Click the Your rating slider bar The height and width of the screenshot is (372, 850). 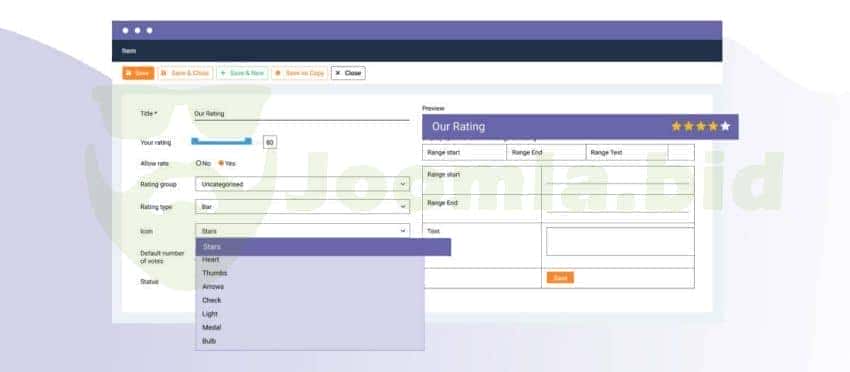[x=221, y=142]
